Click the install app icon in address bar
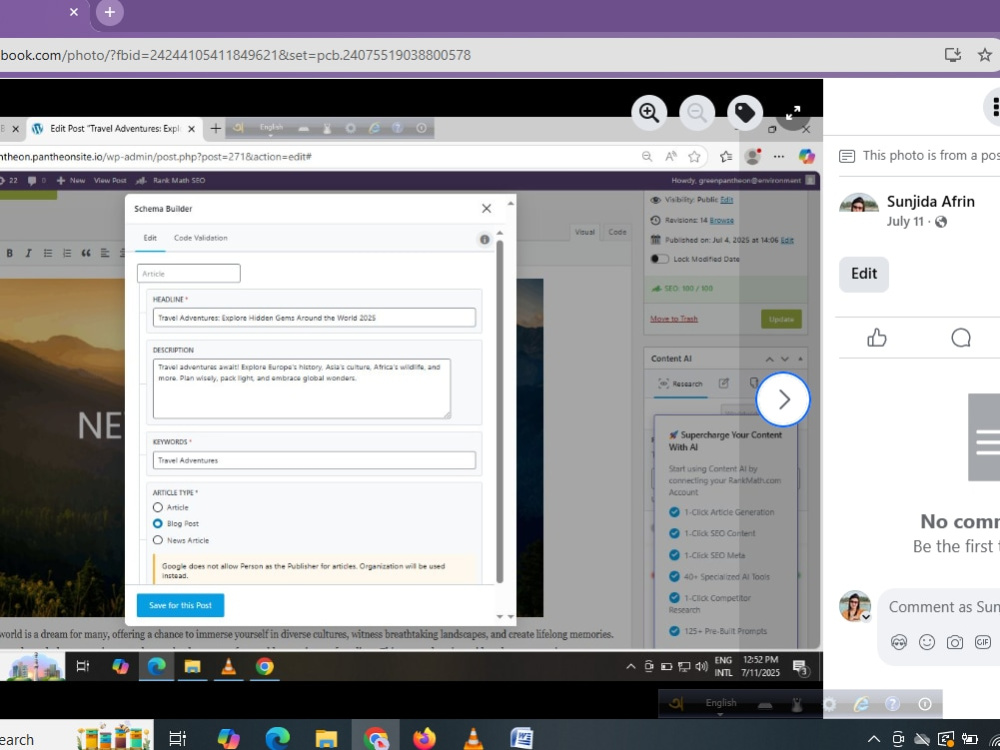Screen dimensions: 1000x750 point(953,55)
